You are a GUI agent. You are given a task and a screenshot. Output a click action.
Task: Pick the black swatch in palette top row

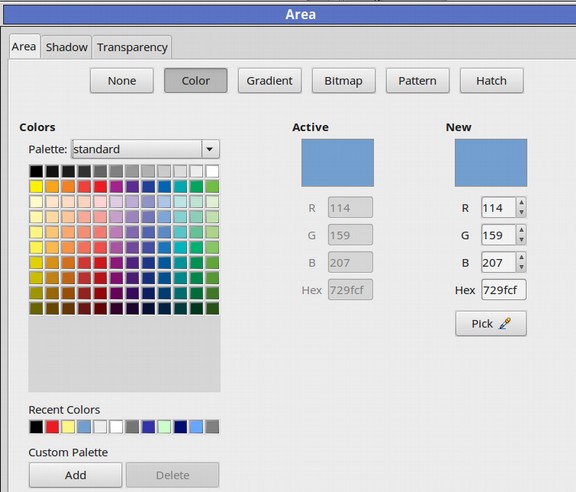tap(36, 171)
